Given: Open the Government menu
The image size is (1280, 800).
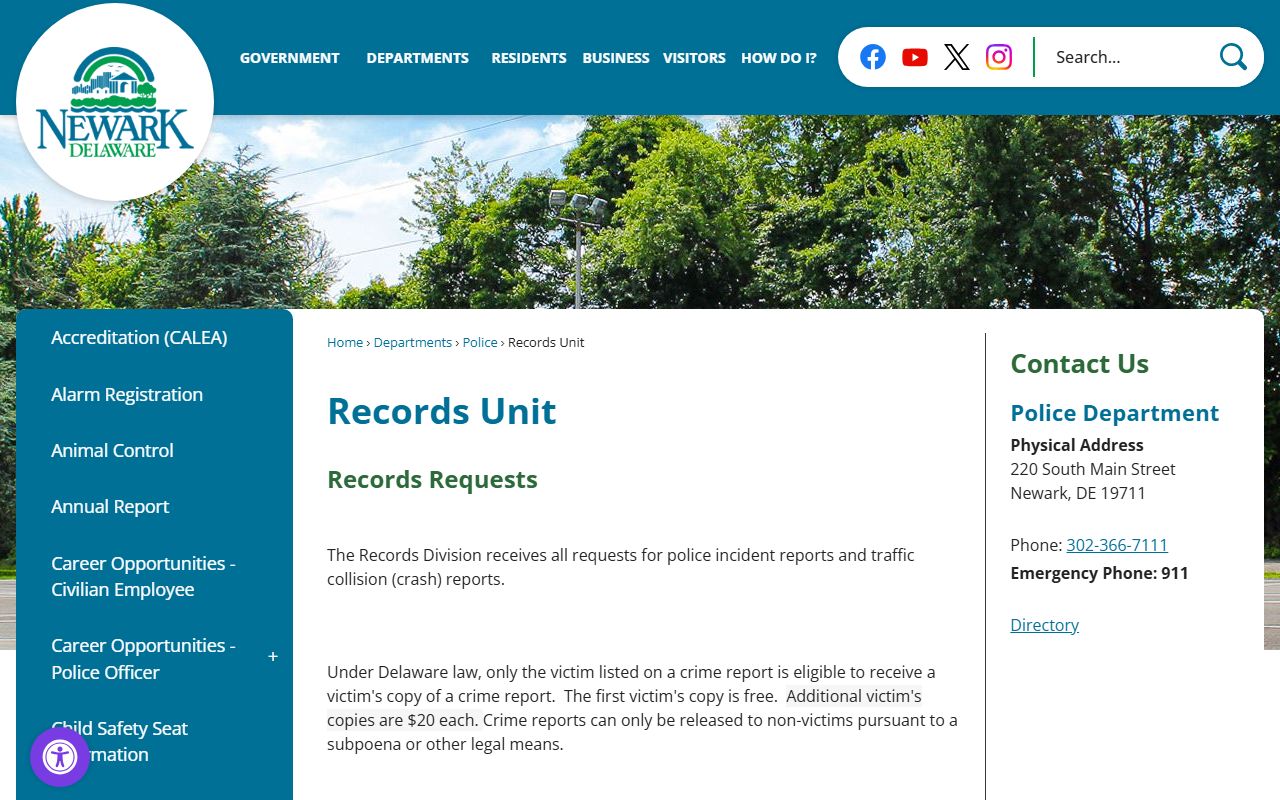Looking at the screenshot, I should click(289, 58).
